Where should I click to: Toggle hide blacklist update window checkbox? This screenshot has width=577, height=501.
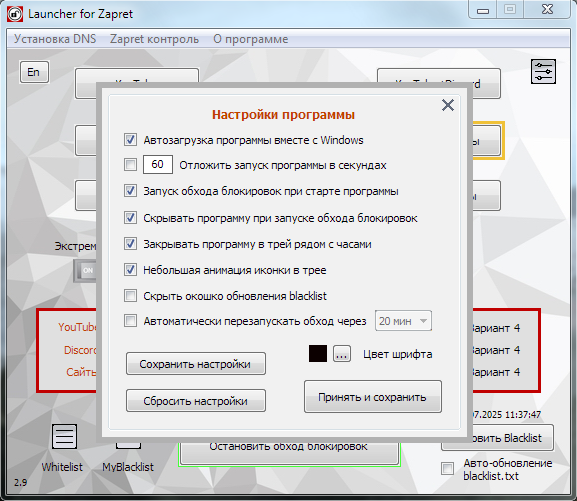click(130, 296)
